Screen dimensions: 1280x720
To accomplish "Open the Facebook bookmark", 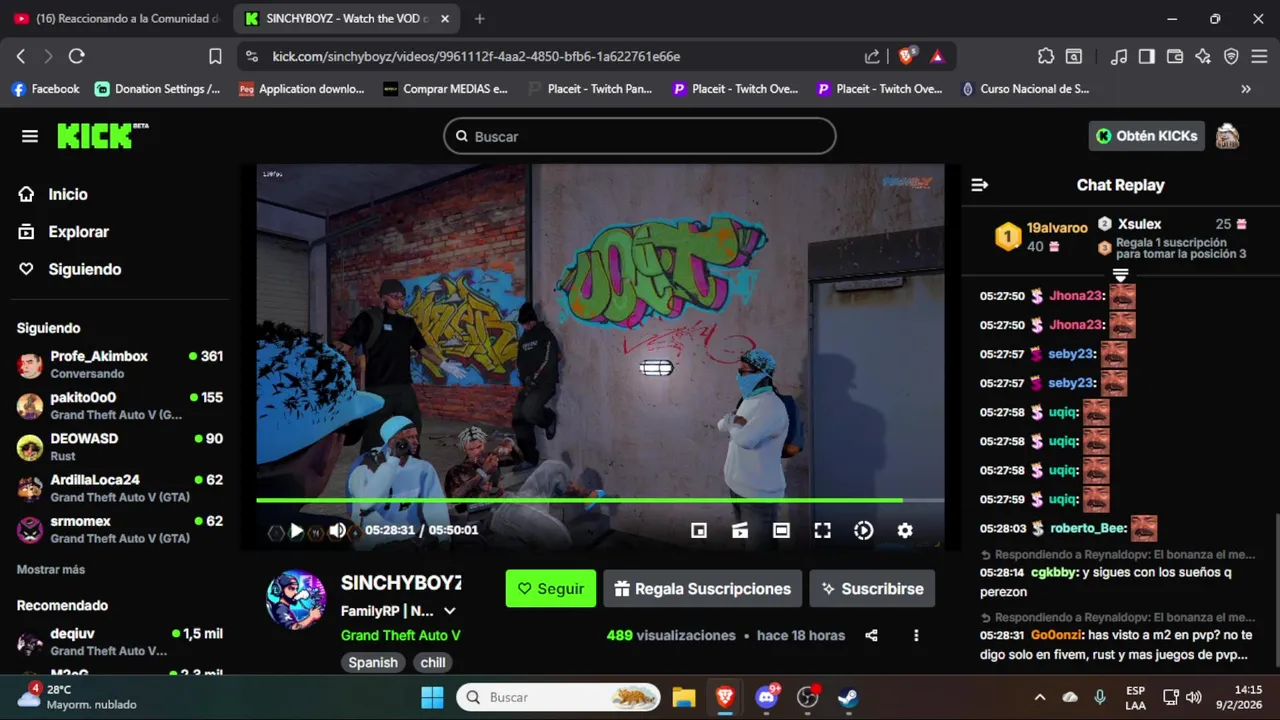I will pos(45,89).
